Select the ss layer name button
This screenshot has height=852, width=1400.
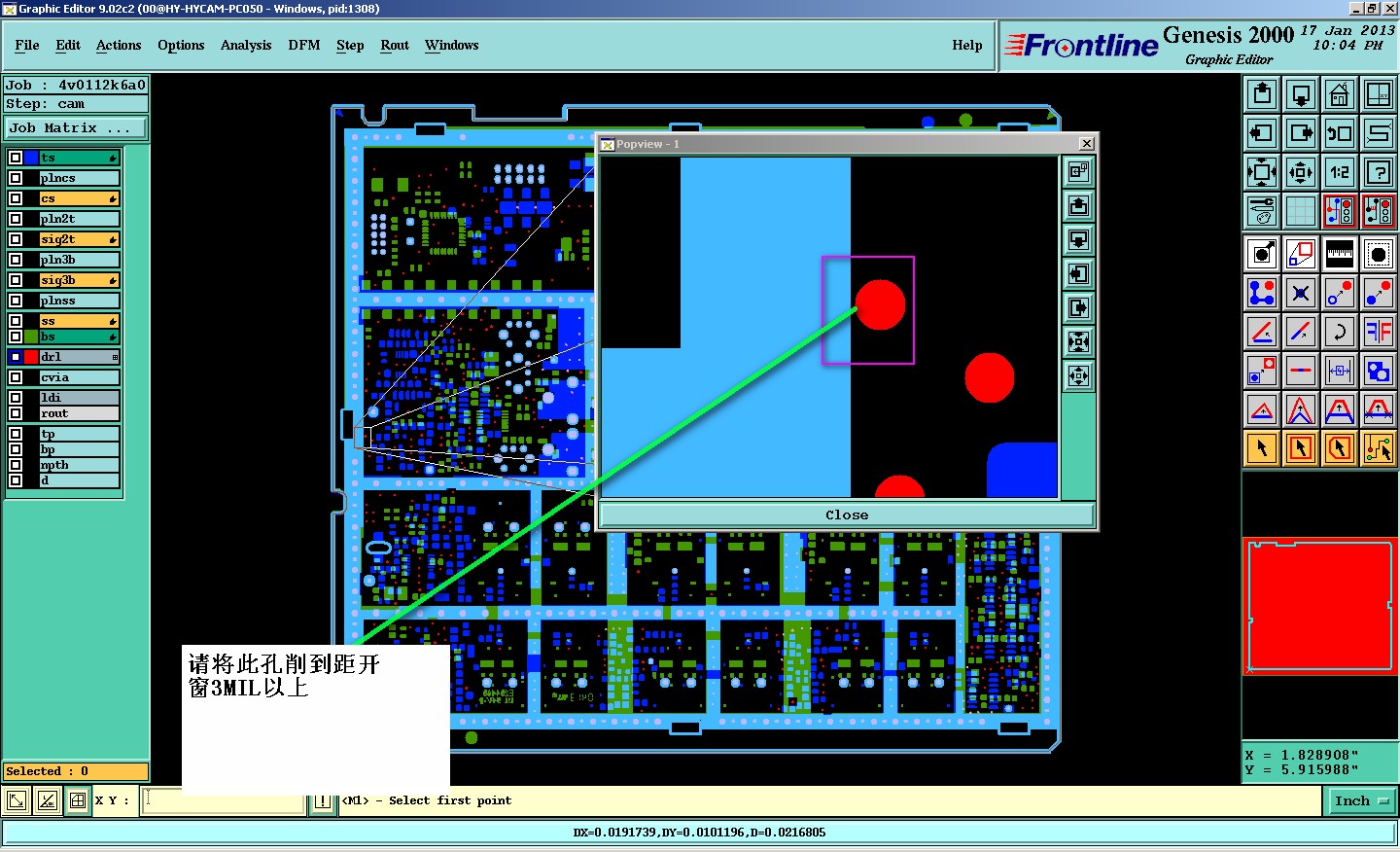80,321
